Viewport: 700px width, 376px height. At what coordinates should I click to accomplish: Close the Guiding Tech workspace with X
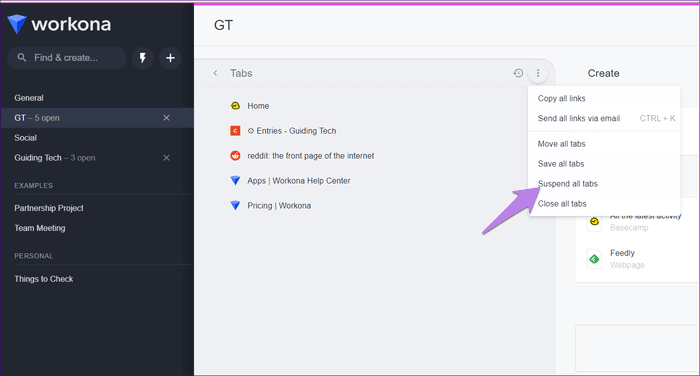pos(166,158)
